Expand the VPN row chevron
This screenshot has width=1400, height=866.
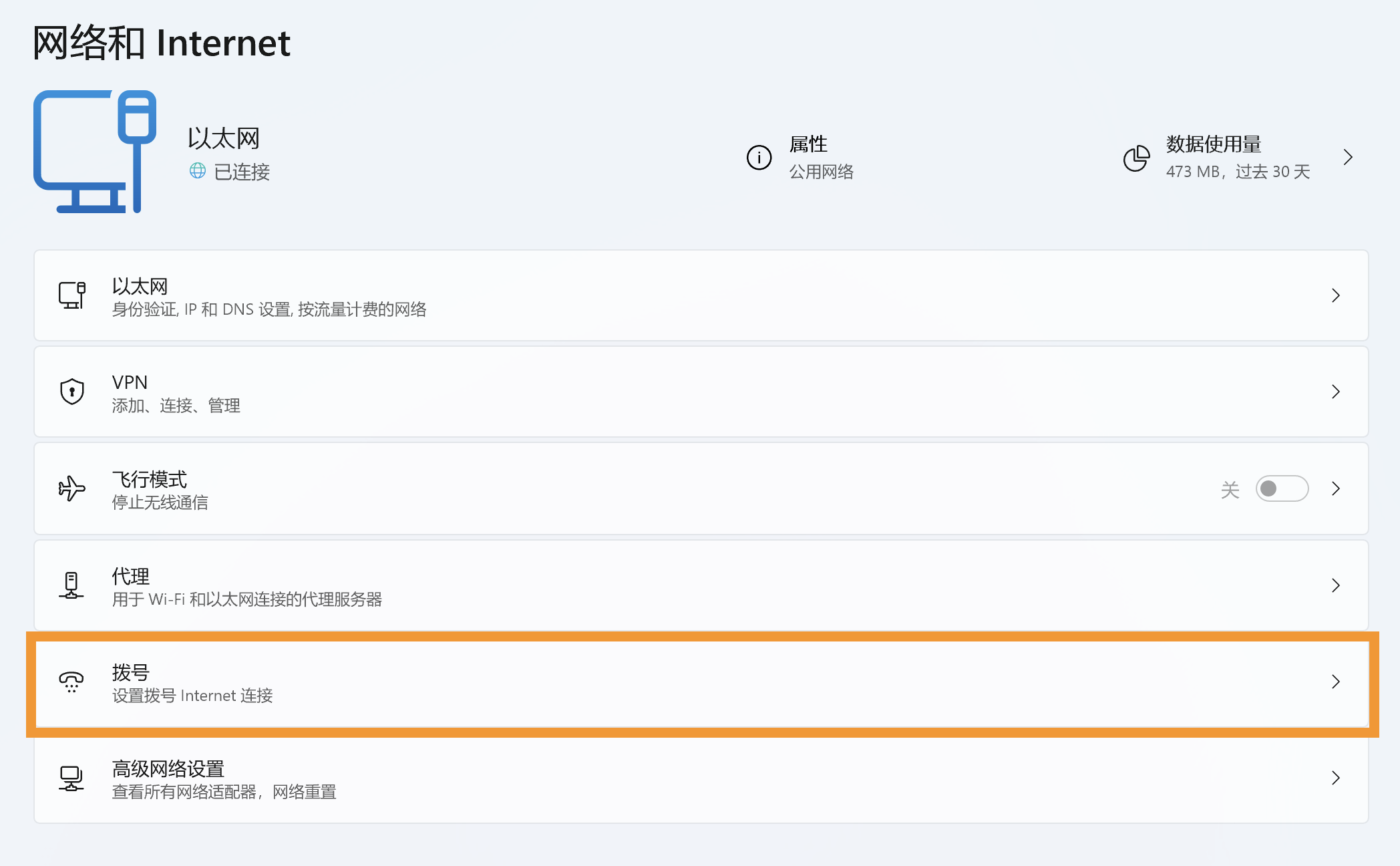tap(1336, 392)
